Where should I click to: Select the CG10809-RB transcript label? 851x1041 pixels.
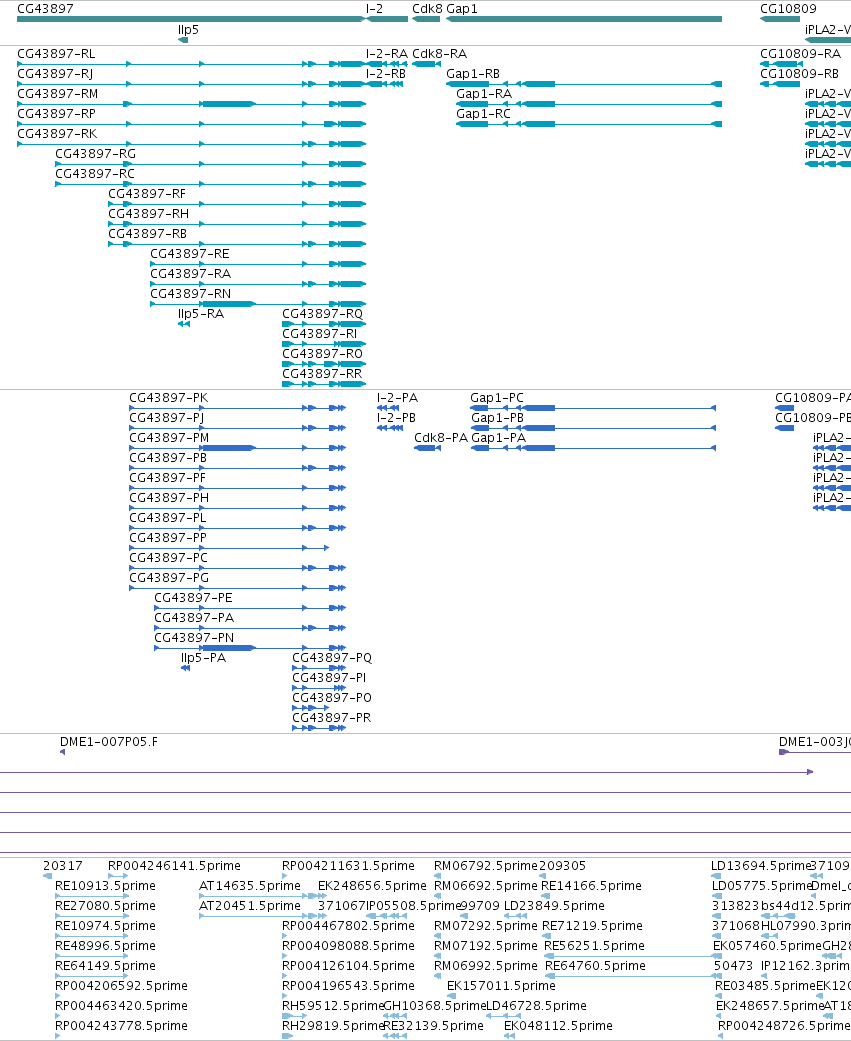(800, 74)
